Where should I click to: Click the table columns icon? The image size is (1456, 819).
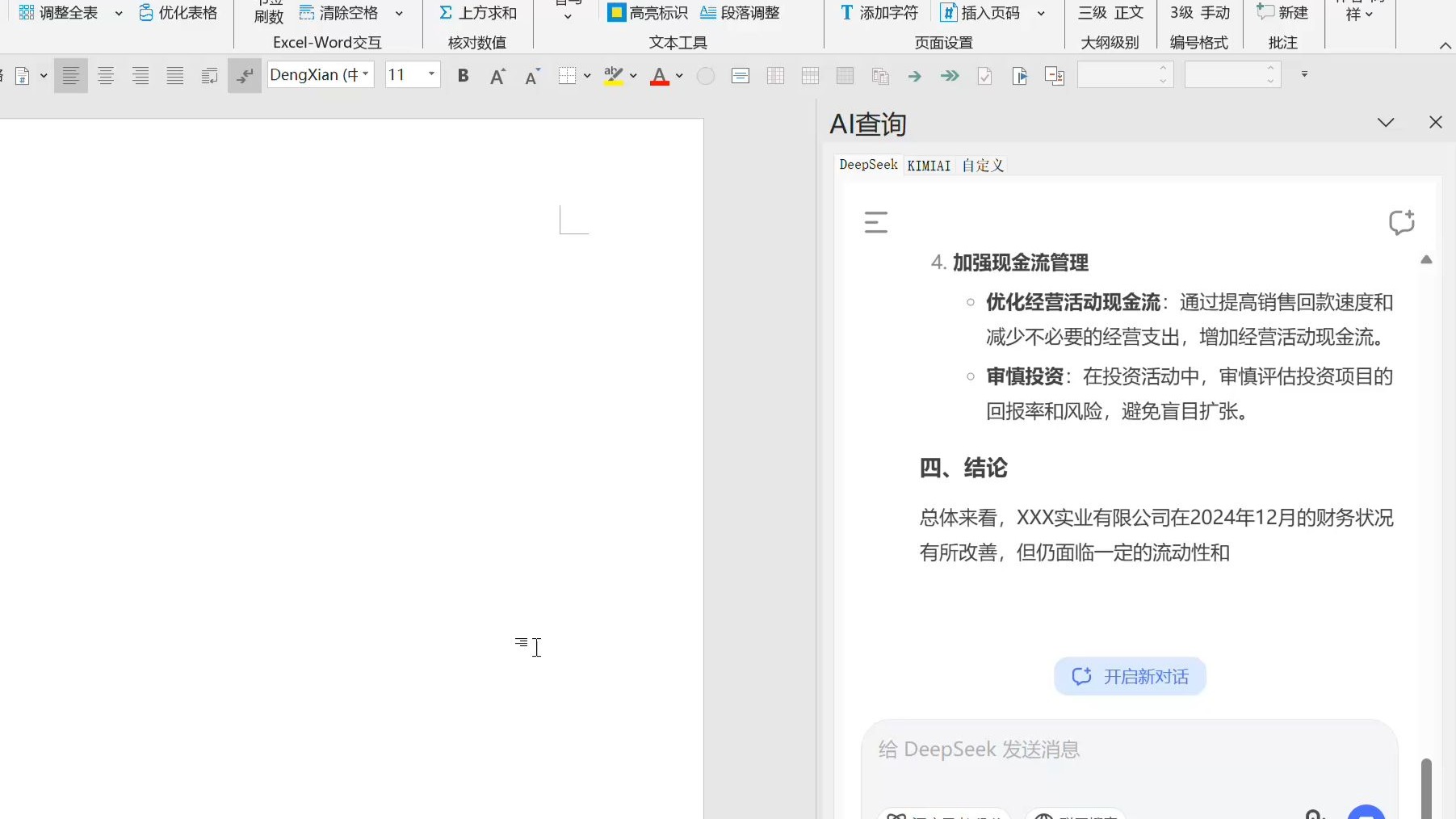775,76
